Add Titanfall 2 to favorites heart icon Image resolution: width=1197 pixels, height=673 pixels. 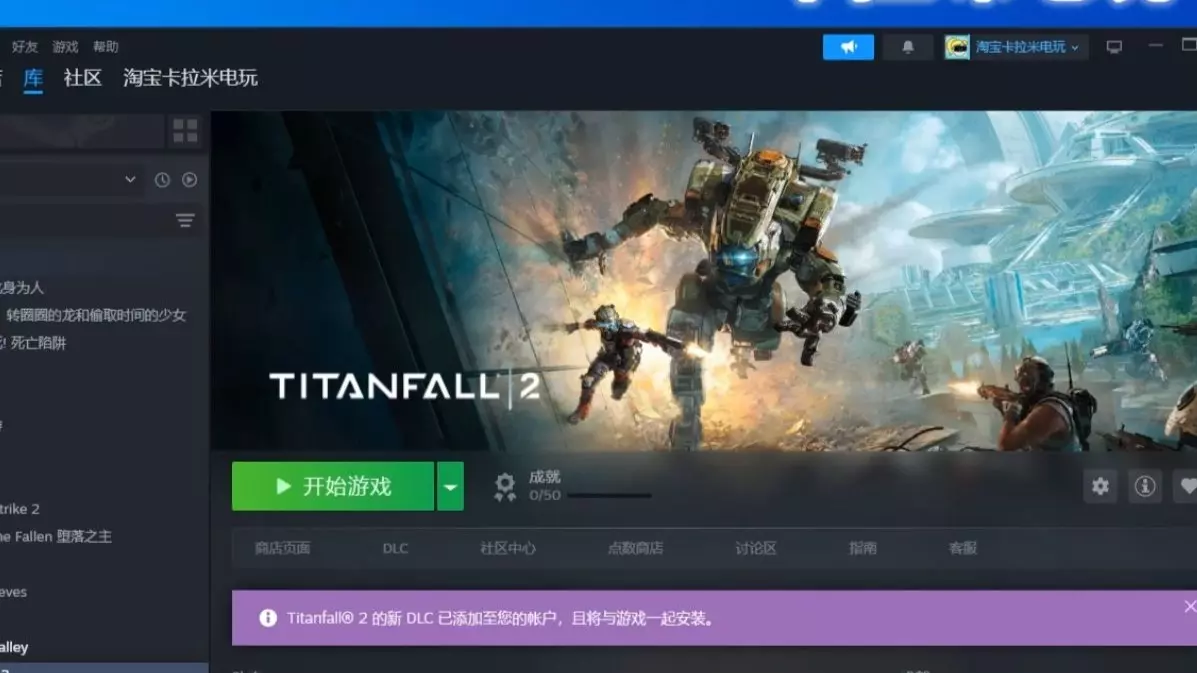[1187, 486]
